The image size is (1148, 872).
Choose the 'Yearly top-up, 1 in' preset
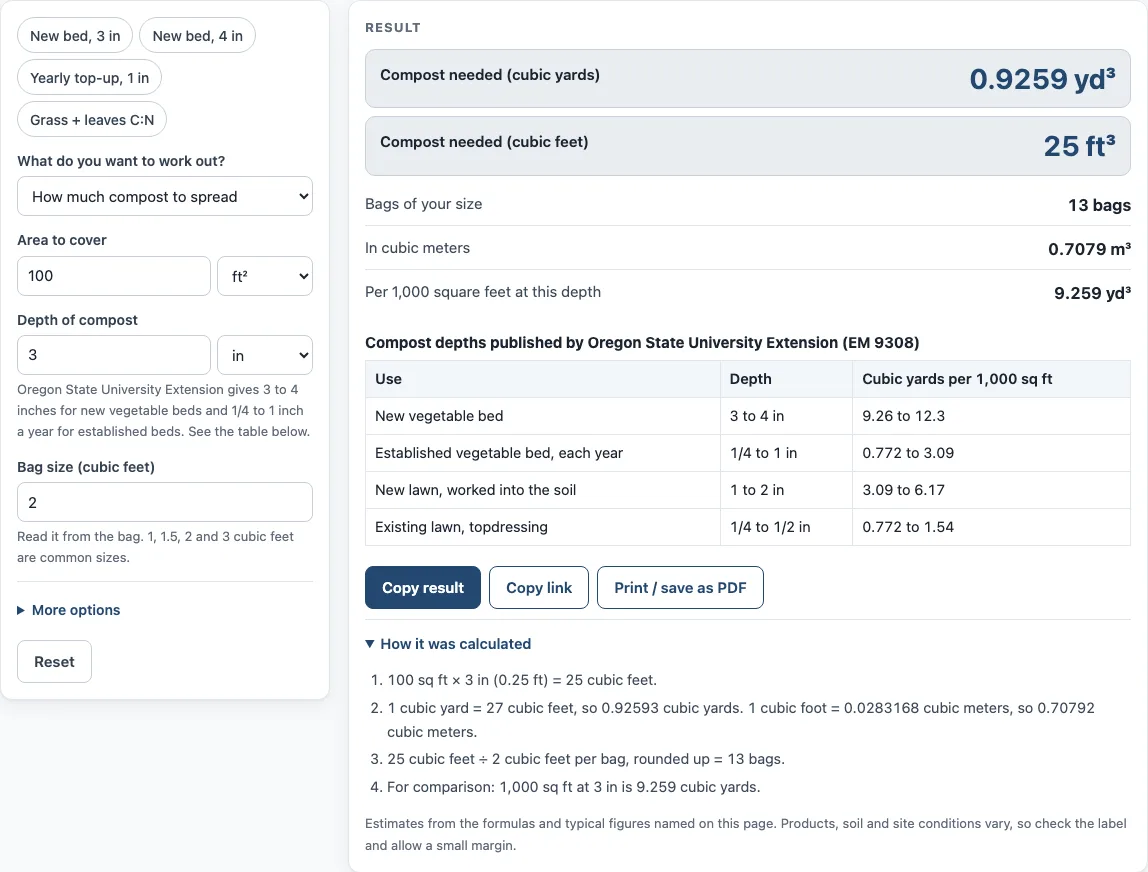[89, 78]
